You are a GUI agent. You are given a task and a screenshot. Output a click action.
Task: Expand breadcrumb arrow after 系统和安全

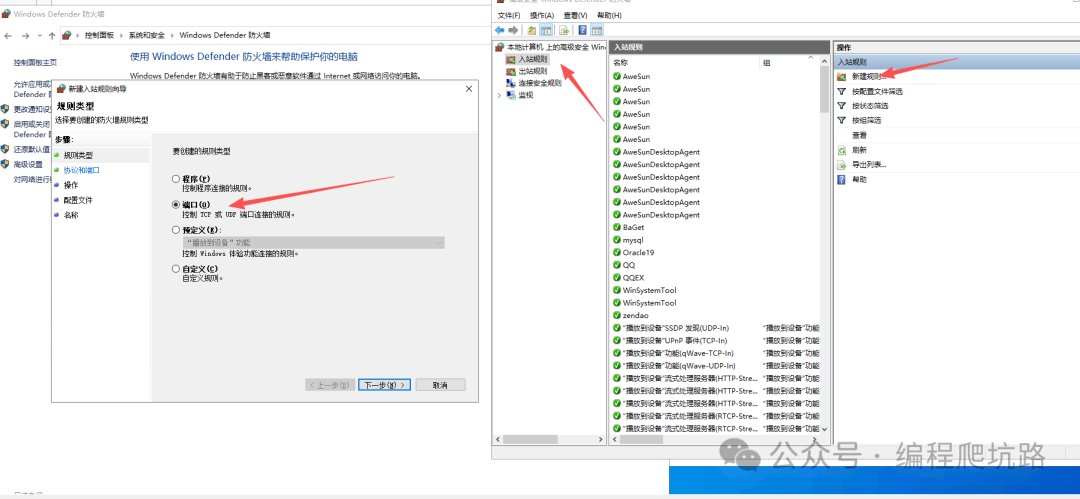[172, 35]
